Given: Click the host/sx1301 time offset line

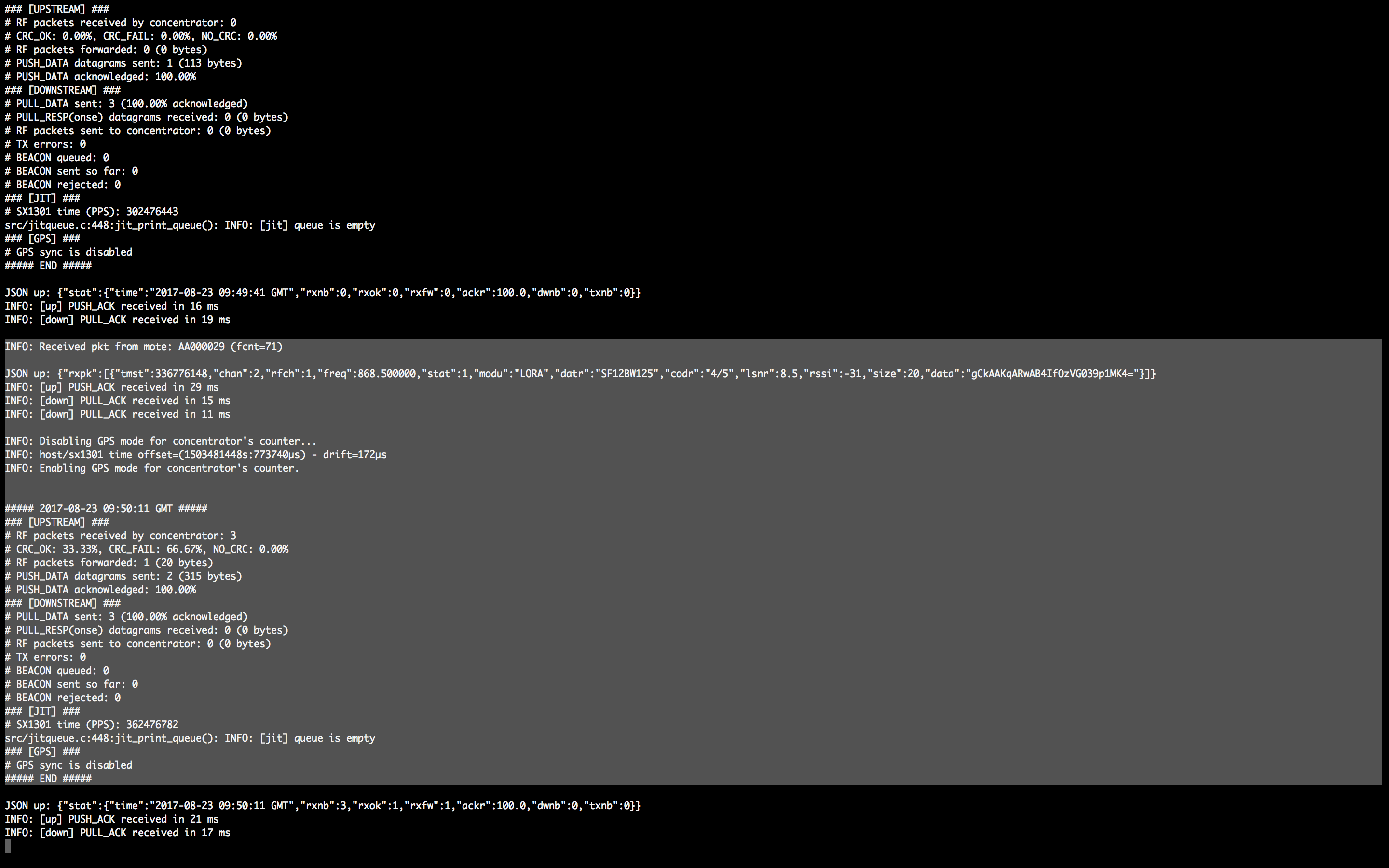Looking at the screenshot, I should coord(195,454).
